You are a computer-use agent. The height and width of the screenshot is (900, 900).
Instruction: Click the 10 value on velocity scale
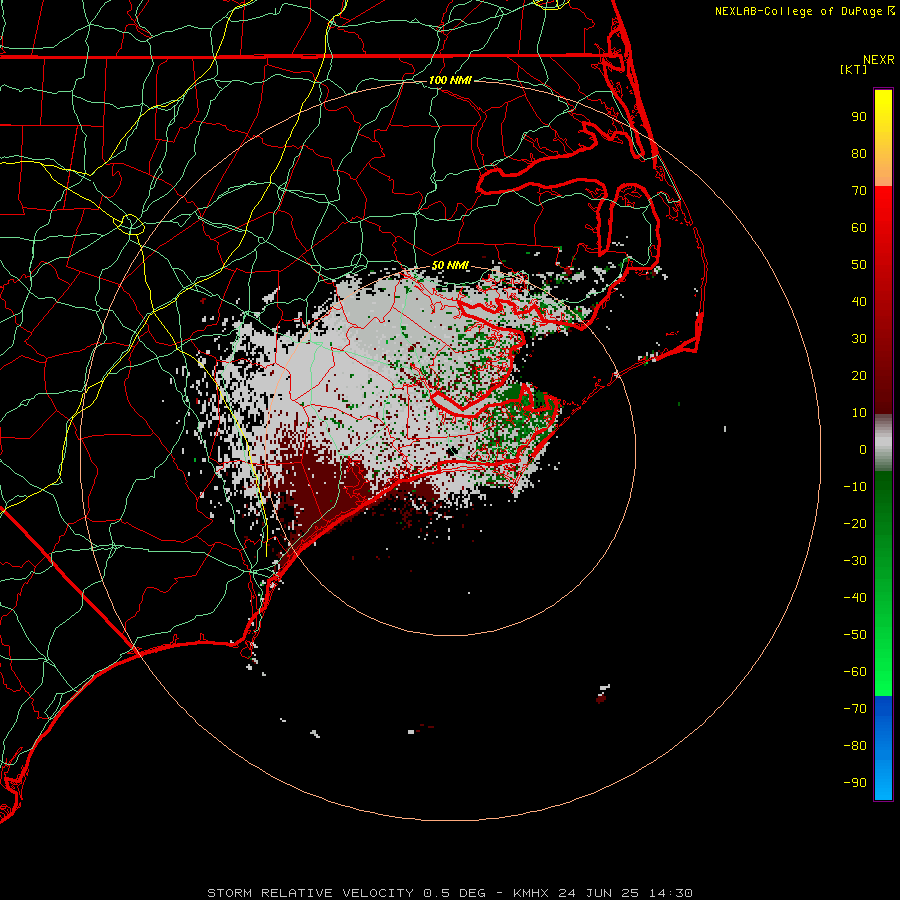tap(859, 413)
